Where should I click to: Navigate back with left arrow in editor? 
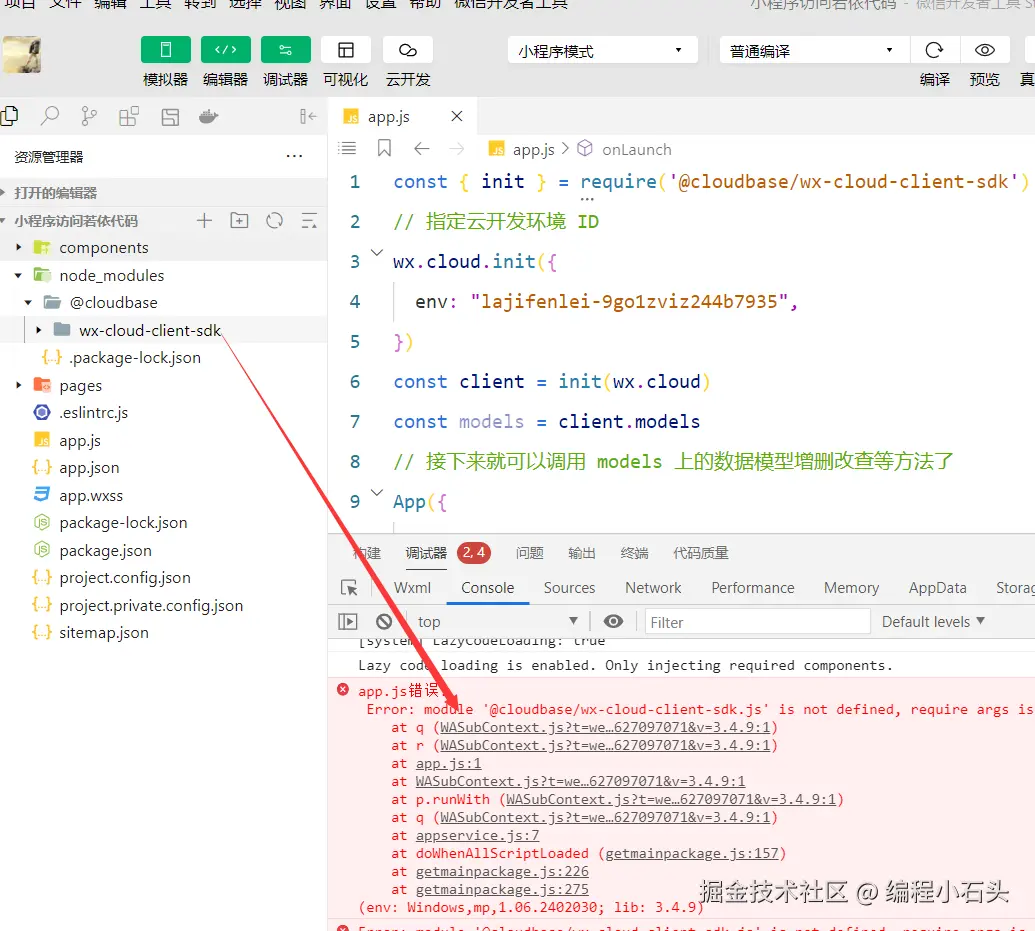coord(422,149)
